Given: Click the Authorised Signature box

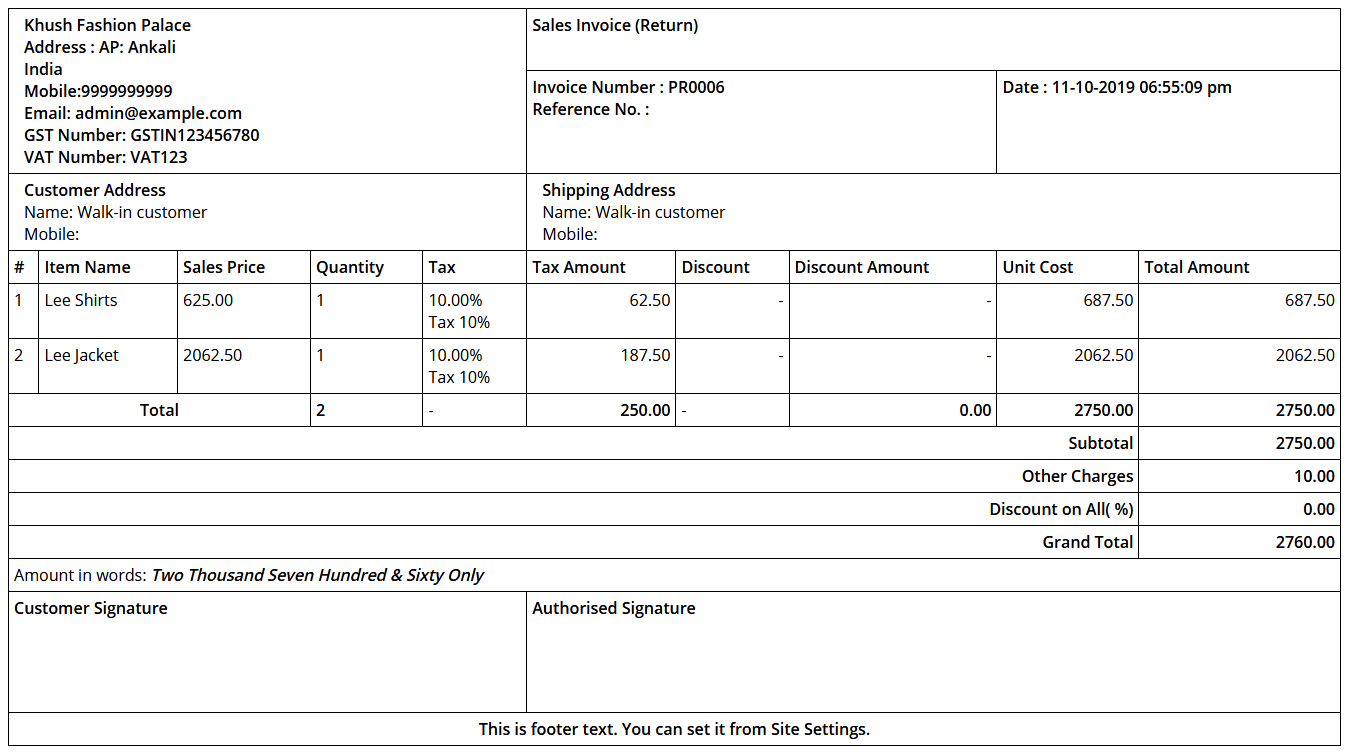Looking at the screenshot, I should pos(932,651).
